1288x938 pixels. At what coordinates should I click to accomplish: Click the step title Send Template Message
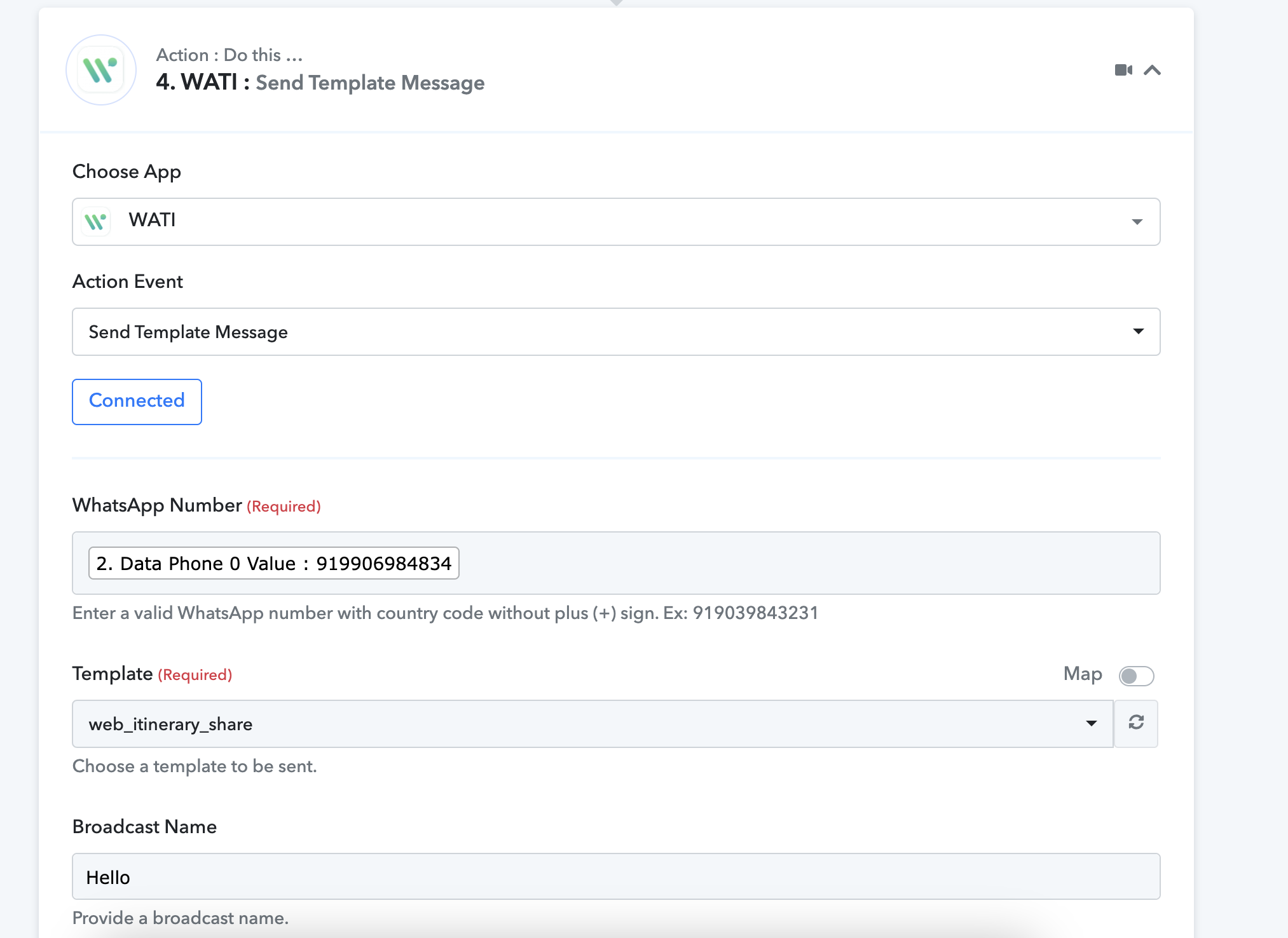click(x=370, y=83)
